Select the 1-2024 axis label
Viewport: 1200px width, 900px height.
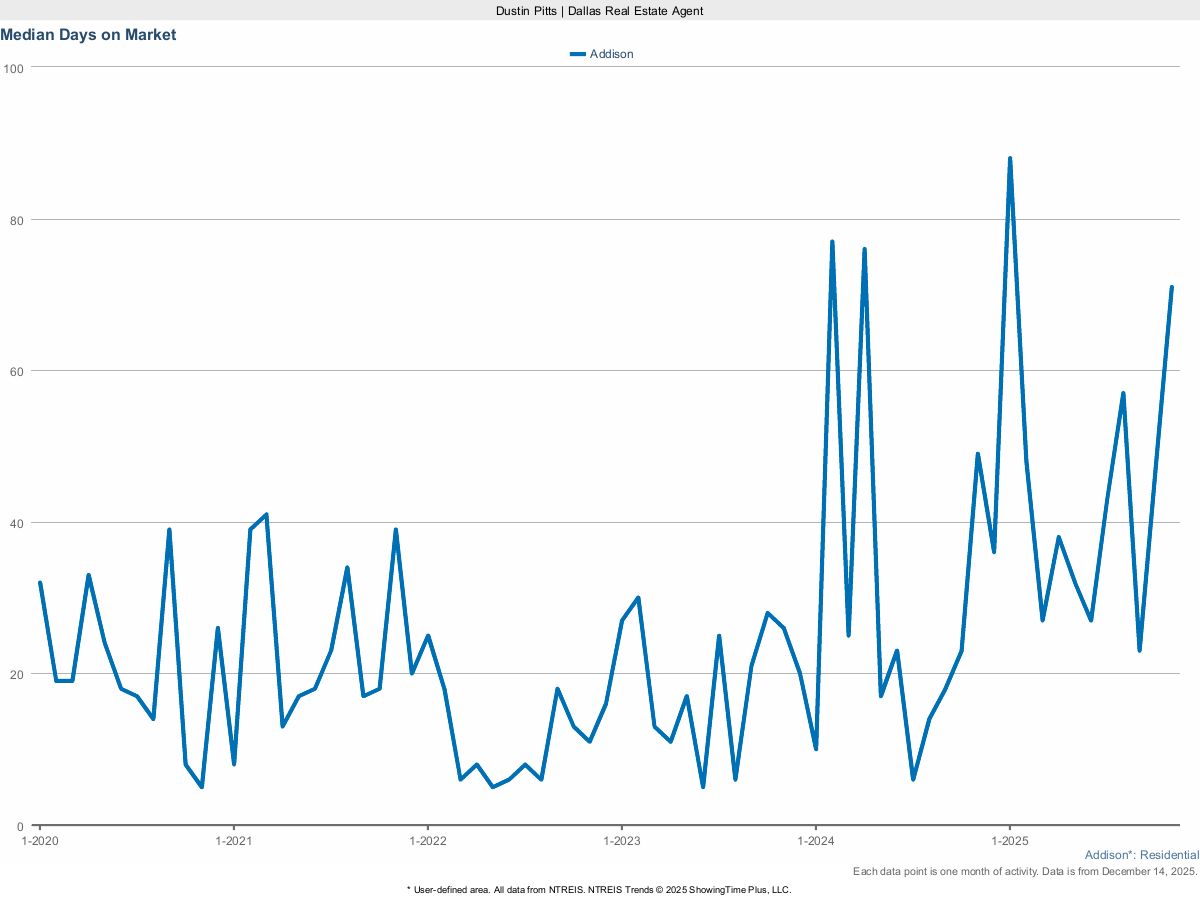[818, 841]
